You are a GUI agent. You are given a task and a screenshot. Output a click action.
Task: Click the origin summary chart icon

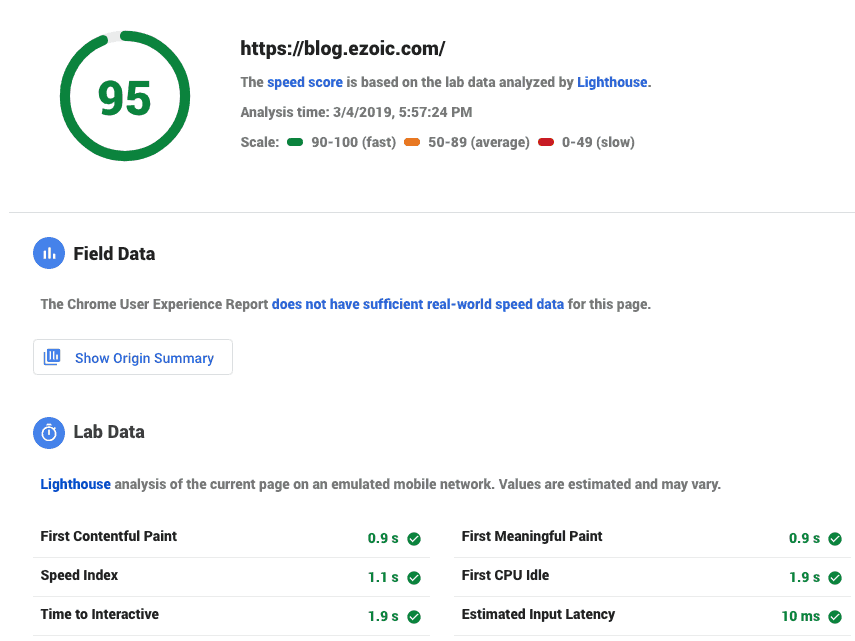pyautogui.click(x=52, y=357)
